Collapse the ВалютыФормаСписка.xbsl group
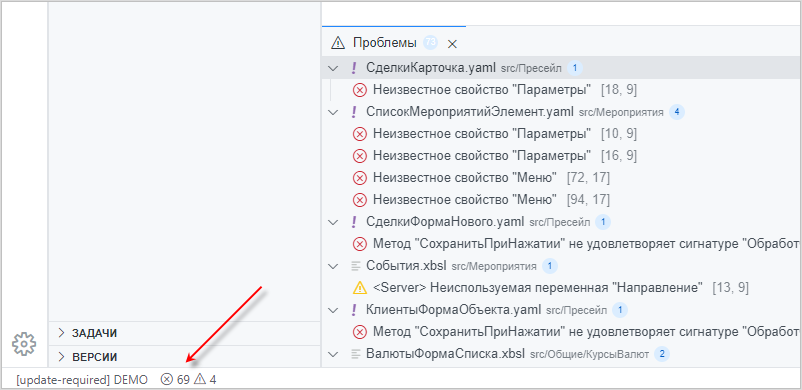This screenshot has width=802, height=390. pos(333,354)
